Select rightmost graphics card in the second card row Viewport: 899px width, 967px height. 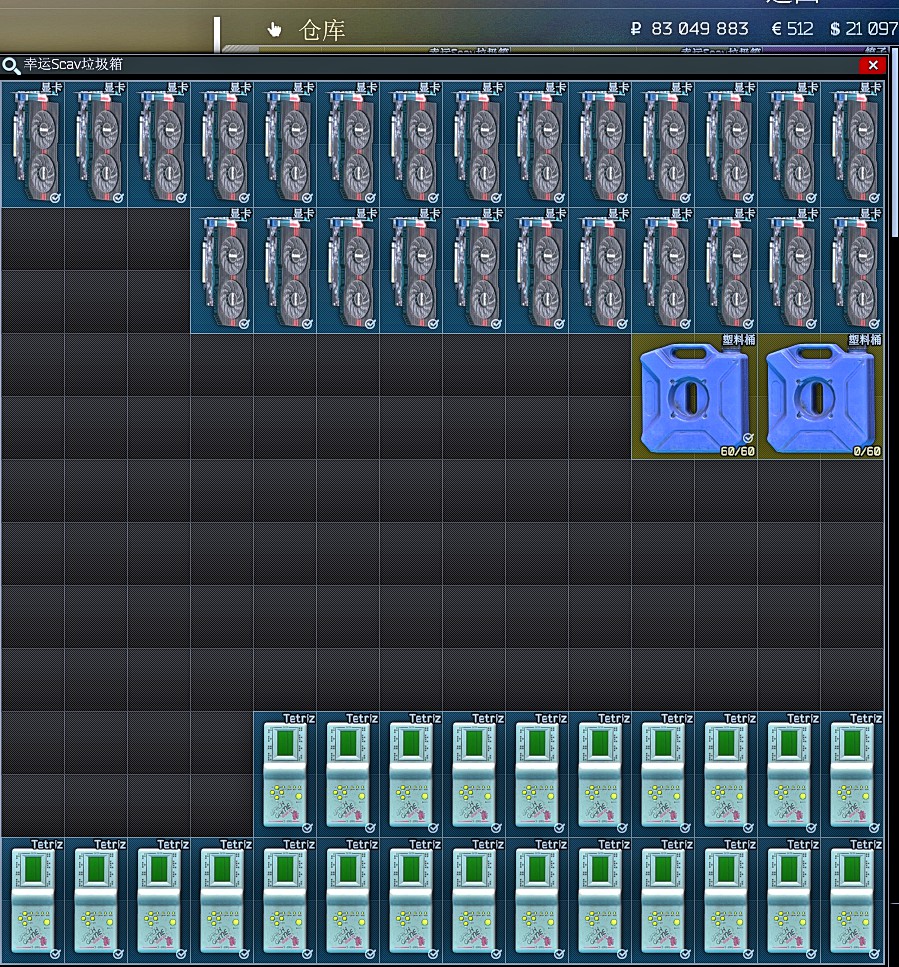pos(852,271)
